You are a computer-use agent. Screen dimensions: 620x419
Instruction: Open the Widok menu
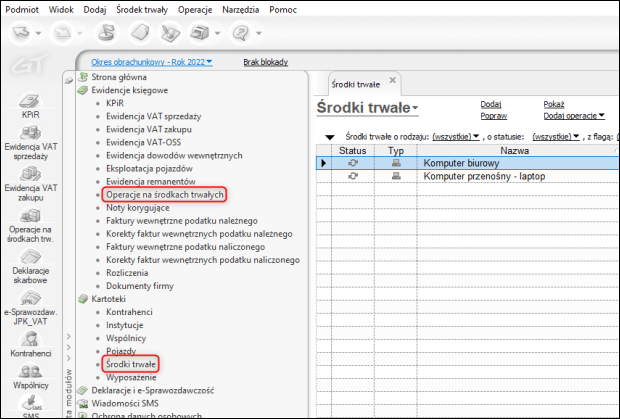click(61, 10)
